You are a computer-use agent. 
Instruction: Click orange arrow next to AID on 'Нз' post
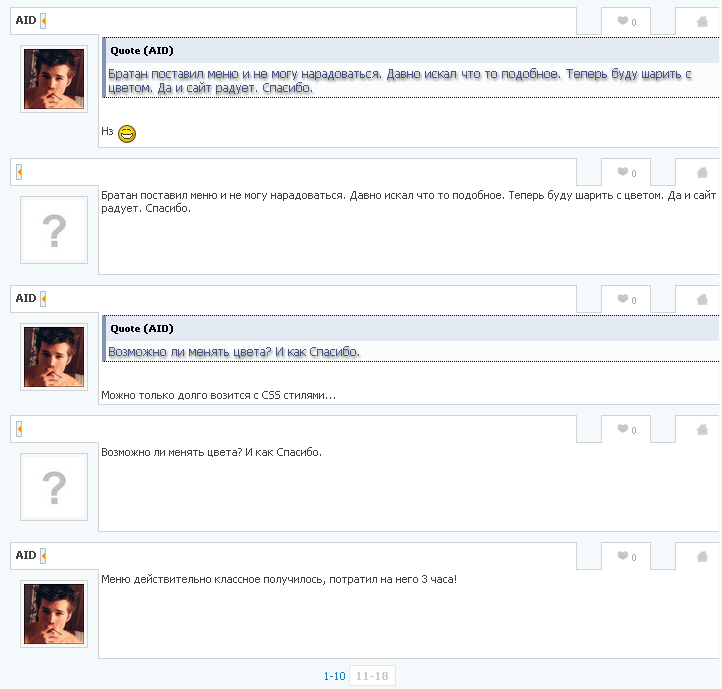click(x=43, y=21)
